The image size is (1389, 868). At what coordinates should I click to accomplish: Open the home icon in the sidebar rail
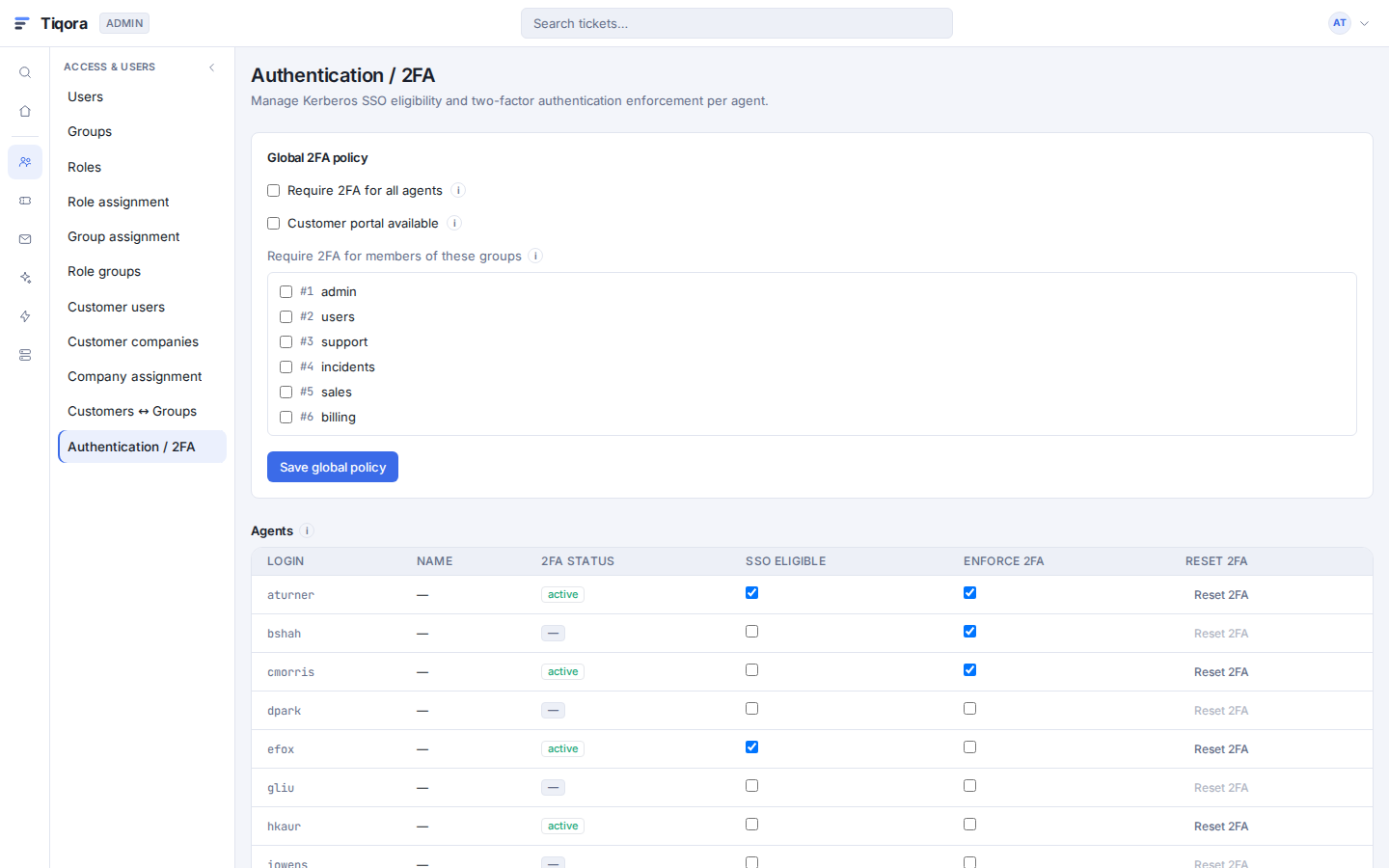pos(25,111)
